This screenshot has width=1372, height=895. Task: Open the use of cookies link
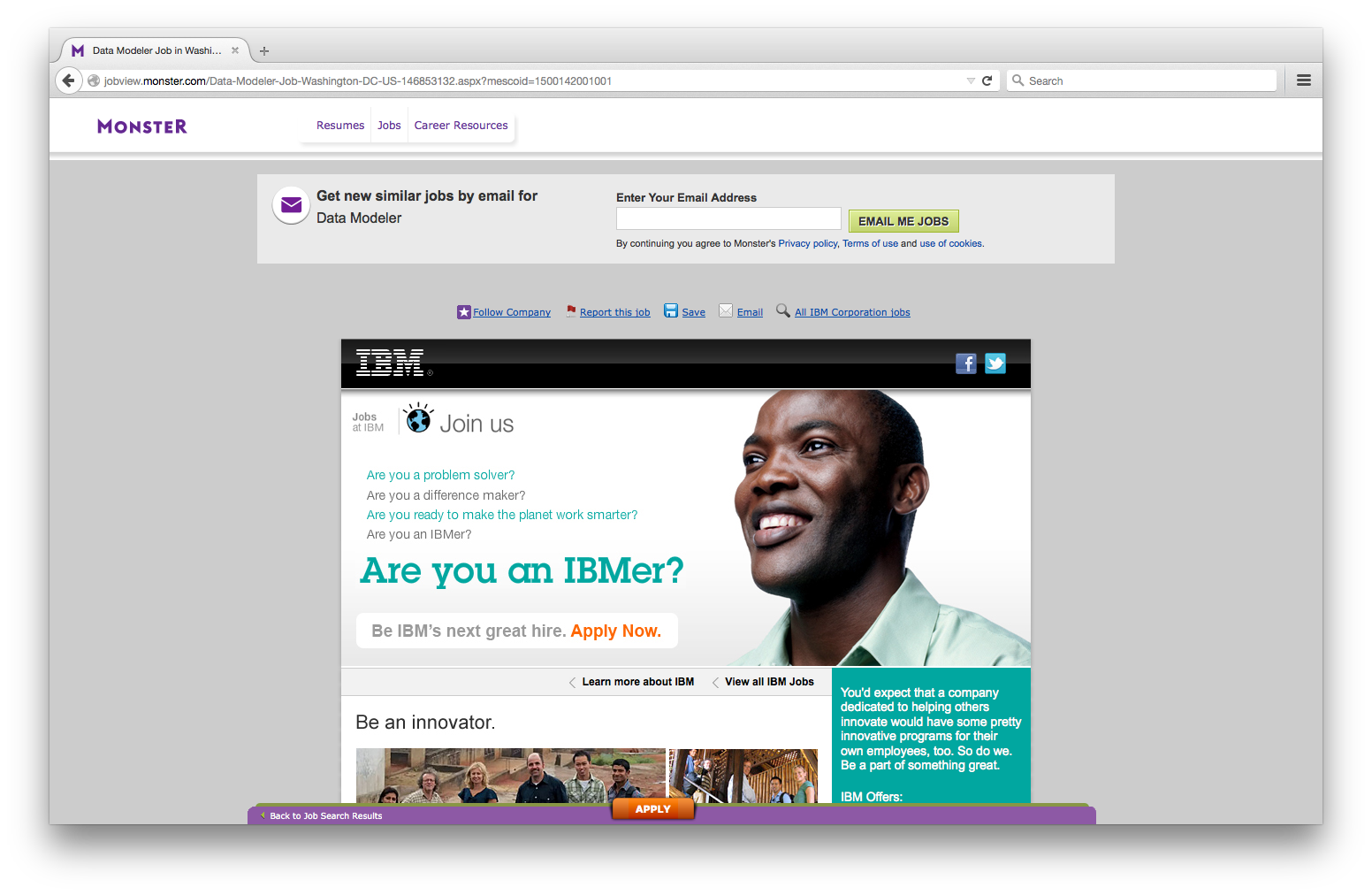pyautogui.click(x=951, y=244)
